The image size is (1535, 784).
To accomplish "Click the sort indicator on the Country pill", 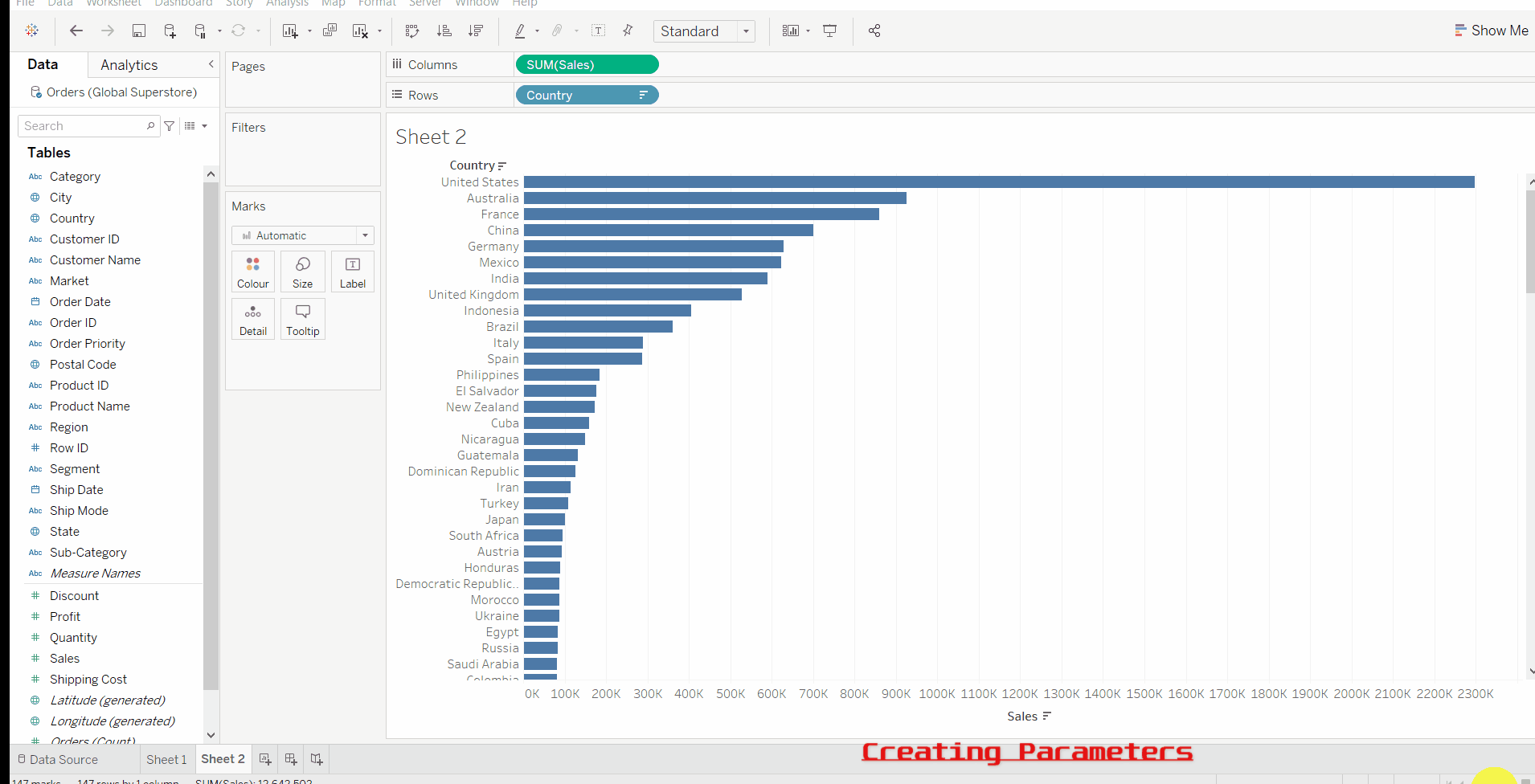I will 644,95.
